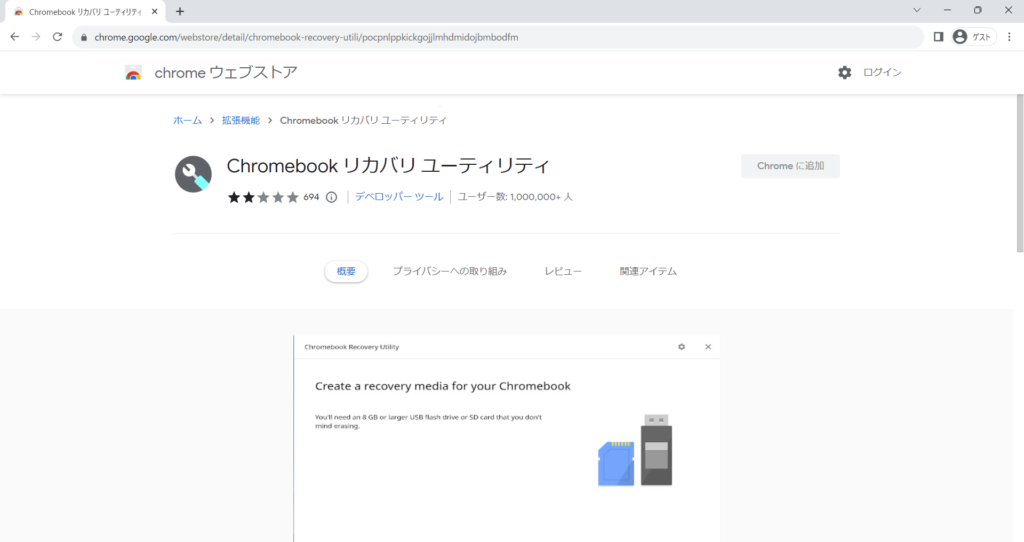Click the ログイン link
The image size is (1024, 542).
coord(882,73)
